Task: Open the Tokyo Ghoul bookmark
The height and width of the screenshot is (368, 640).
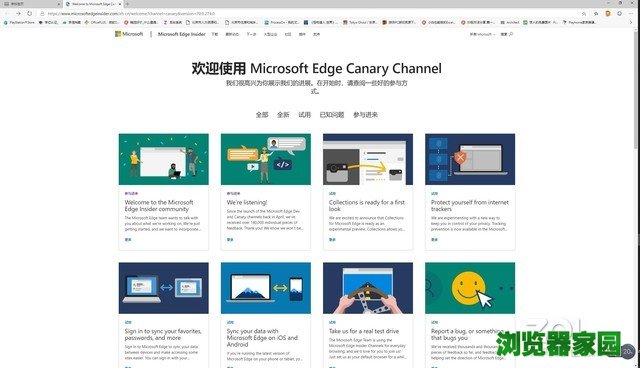Action: pyautogui.click(x=360, y=22)
